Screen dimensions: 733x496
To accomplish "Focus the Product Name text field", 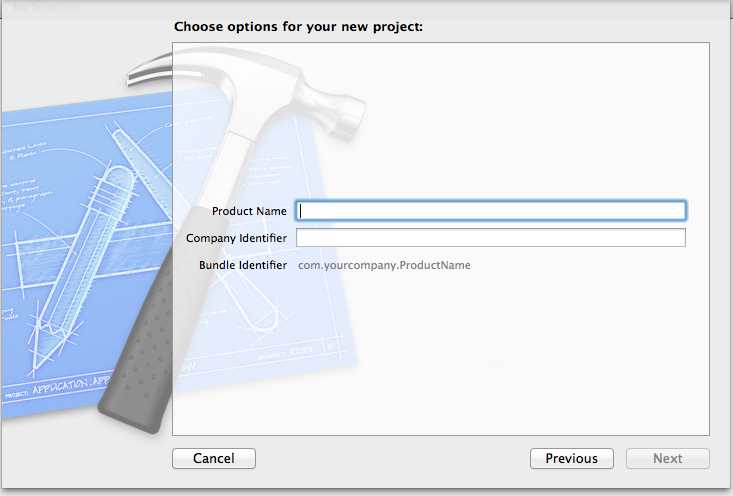I will click(491, 211).
